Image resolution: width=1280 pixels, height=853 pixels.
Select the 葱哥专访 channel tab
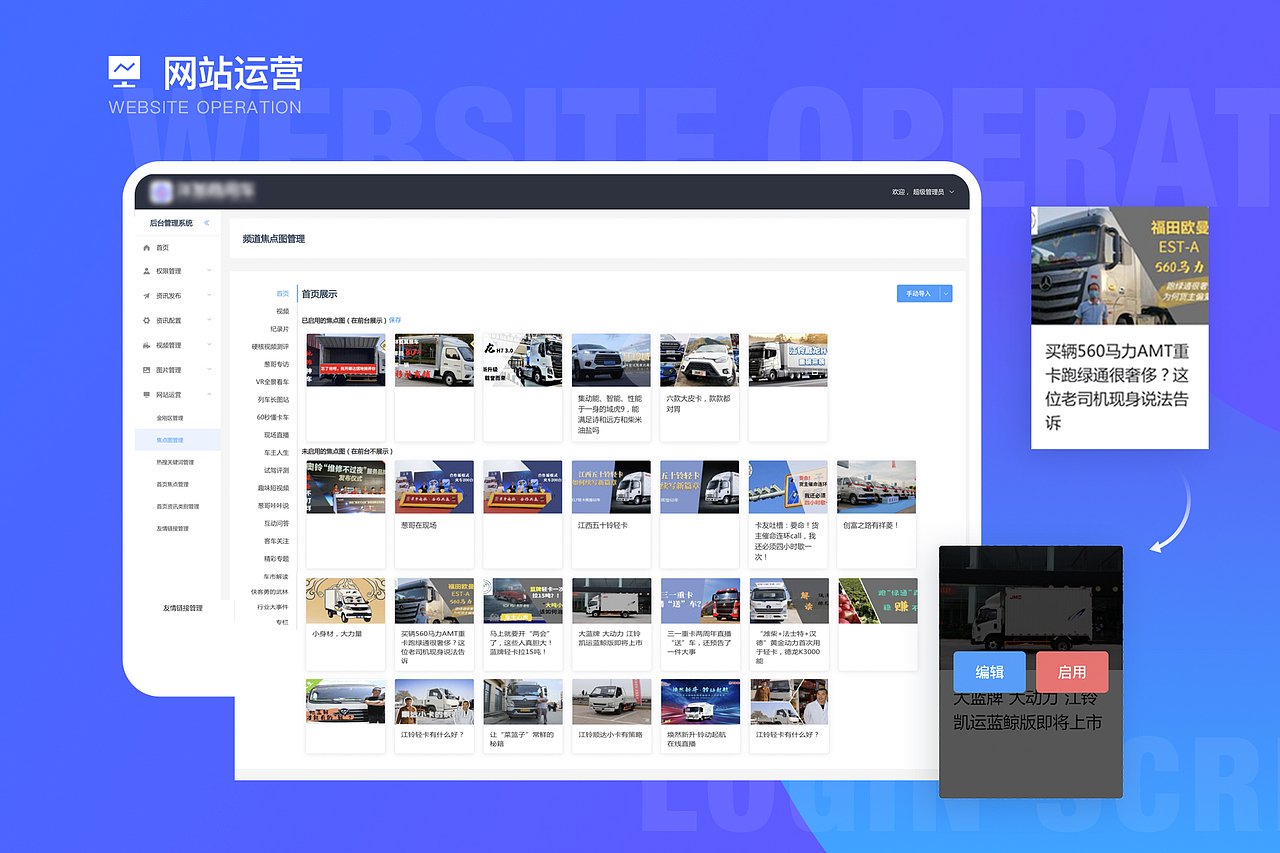coord(276,364)
